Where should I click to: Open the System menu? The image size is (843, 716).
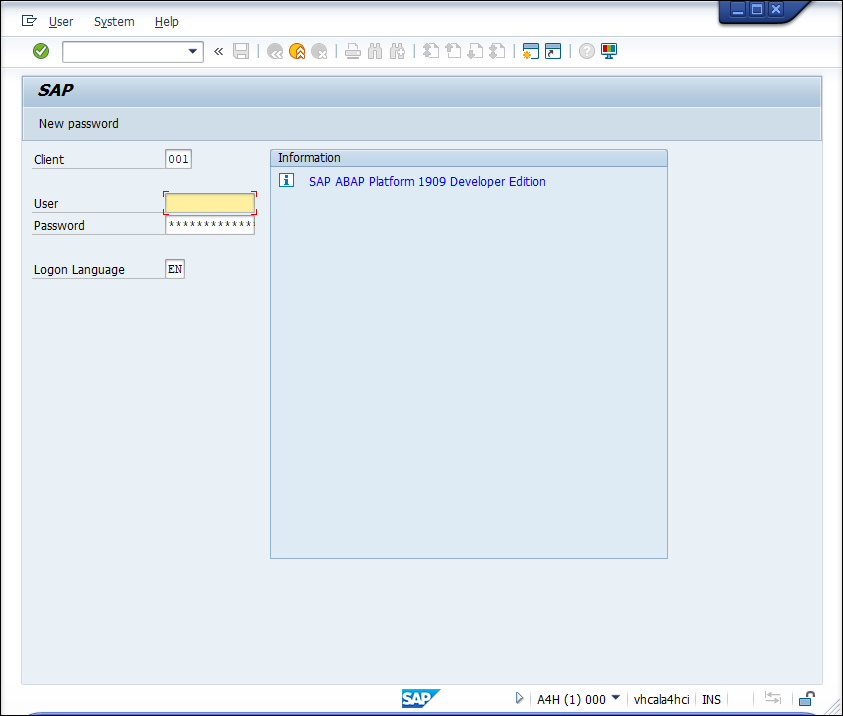click(114, 22)
